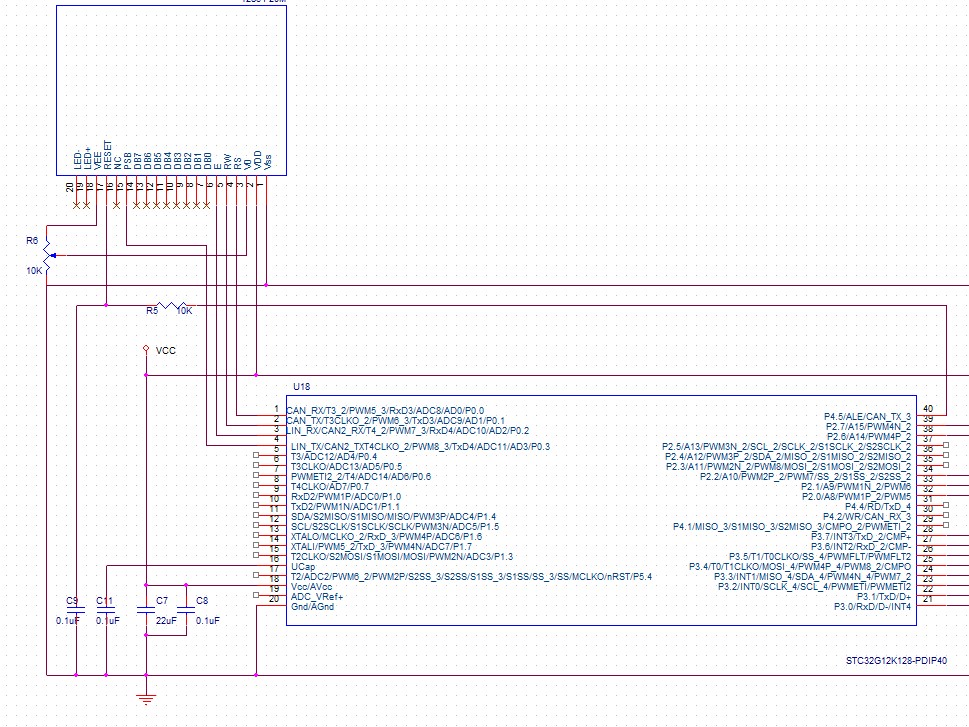Click pin number 40 of U18

[x=928, y=409]
